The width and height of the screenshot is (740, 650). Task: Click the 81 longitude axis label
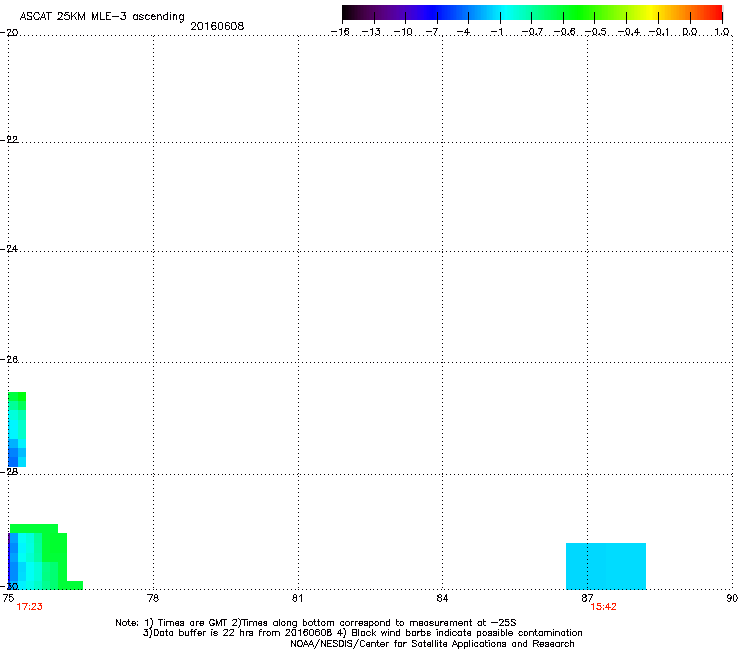pos(297,598)
